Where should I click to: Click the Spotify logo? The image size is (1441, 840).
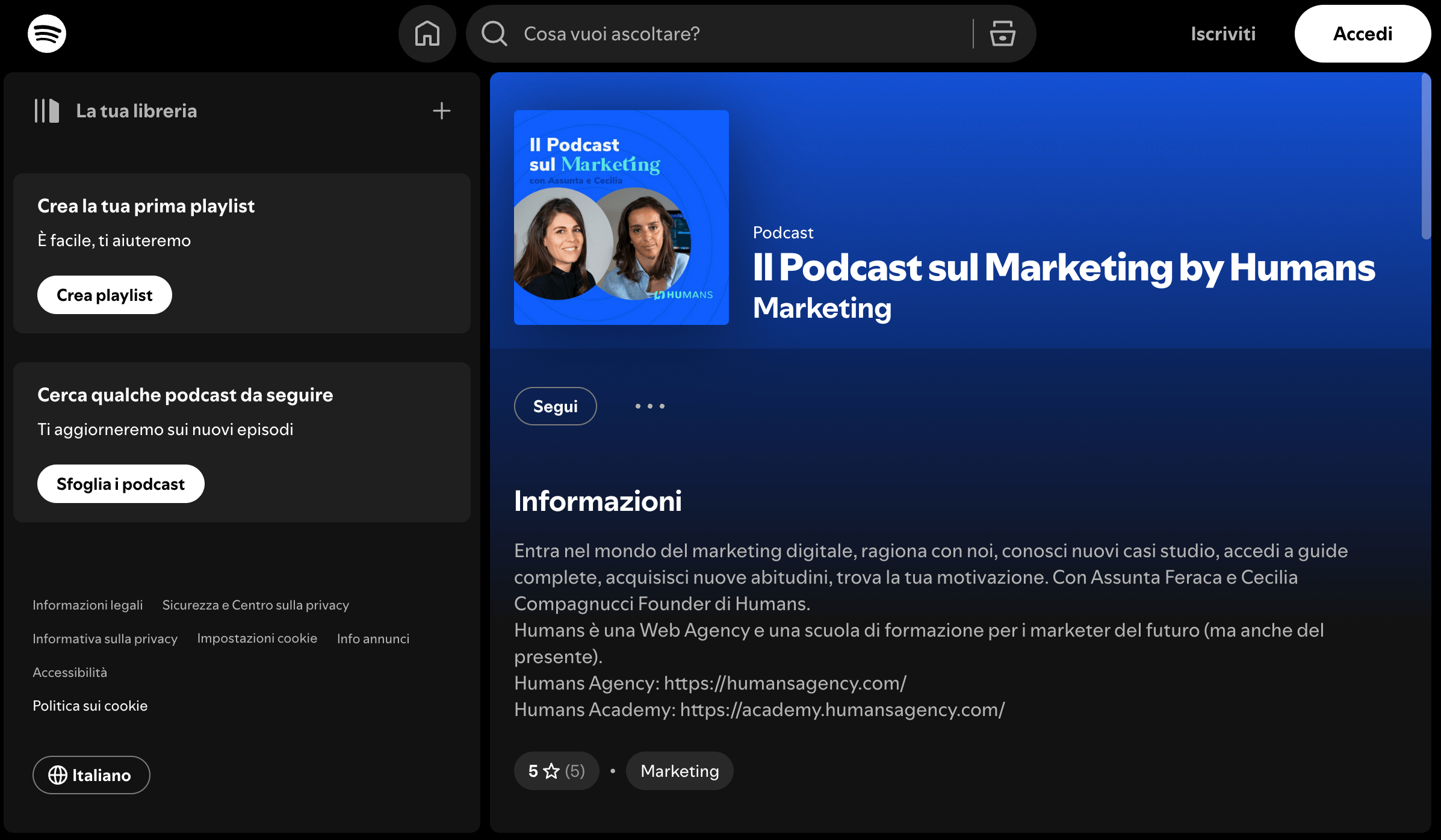tap(47, 34)
